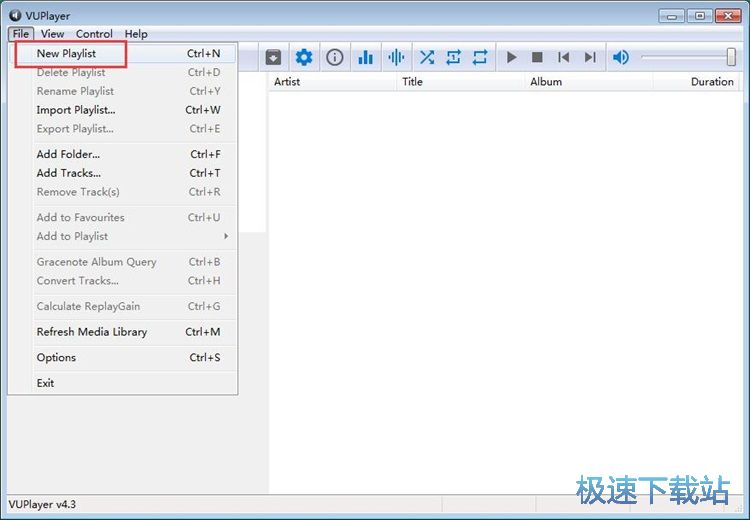Open the Options gear icon in toolbar

pyautogui.click(x=304, y=57)
